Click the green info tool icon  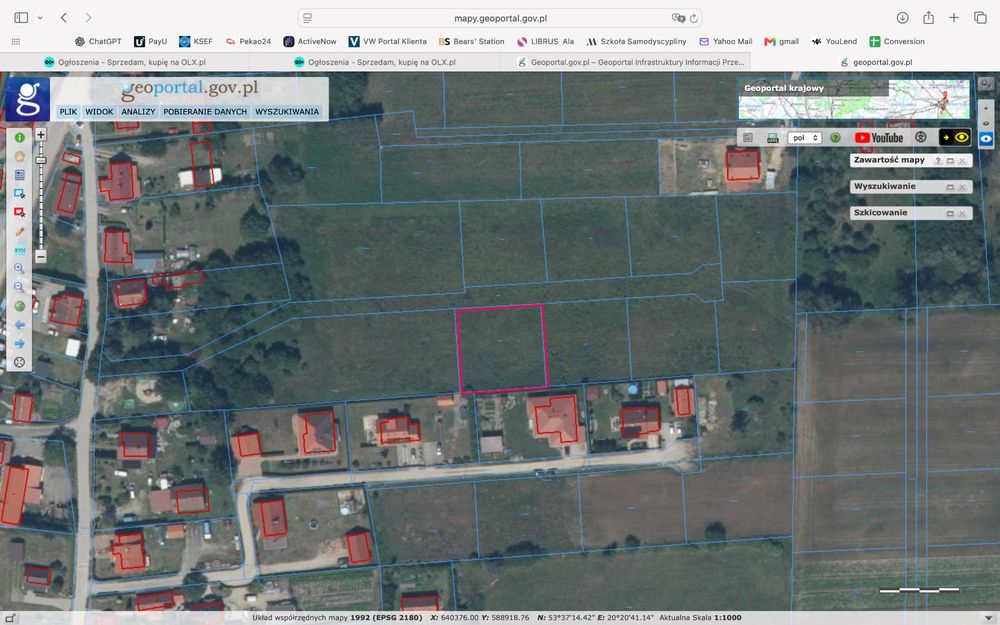(x=20, y=138)
